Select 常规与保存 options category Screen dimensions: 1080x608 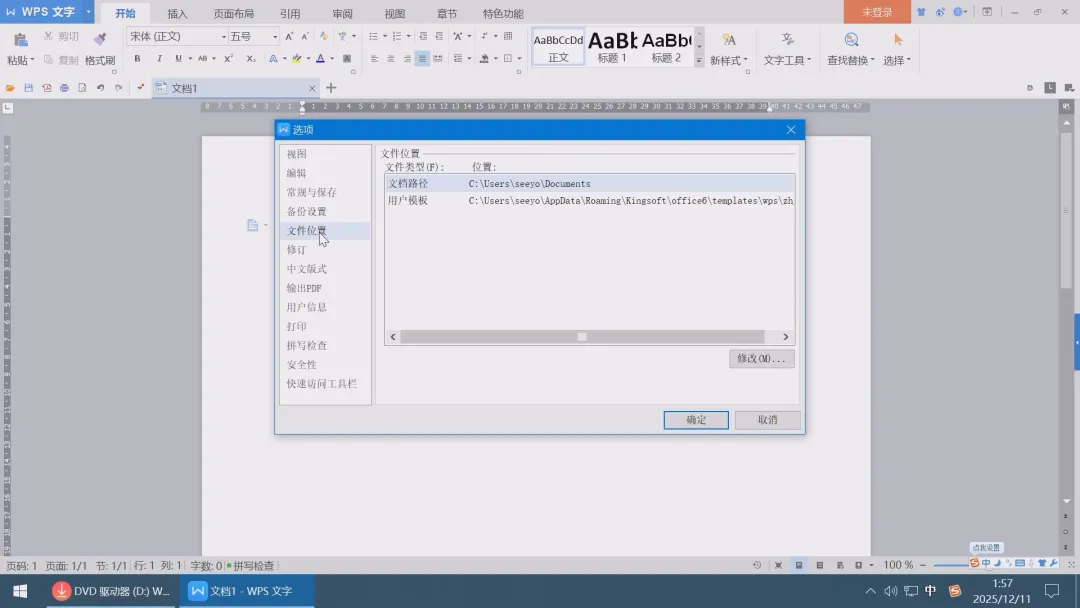coord(325,192)
